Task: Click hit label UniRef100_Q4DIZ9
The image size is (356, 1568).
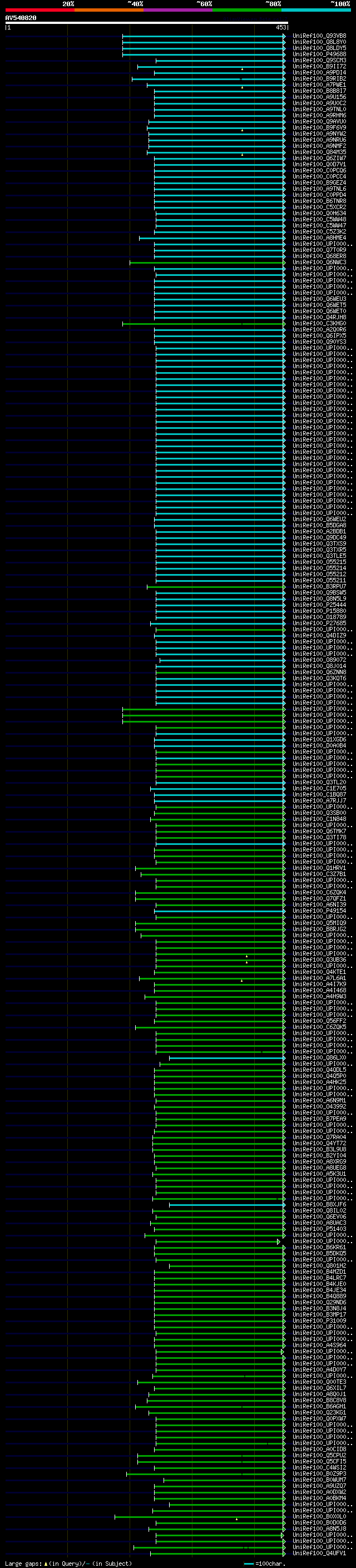Action: (319, 635)
